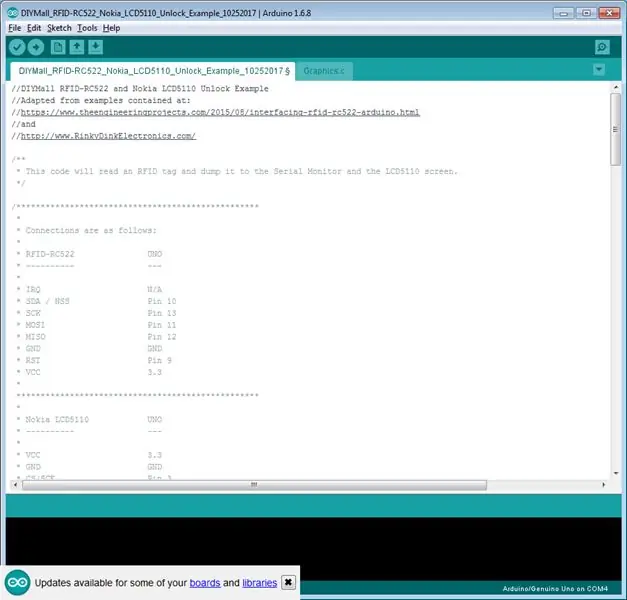Maximize the Arduino IDE window
Viewport: 627px width, 600px height.
pos(586,13)
